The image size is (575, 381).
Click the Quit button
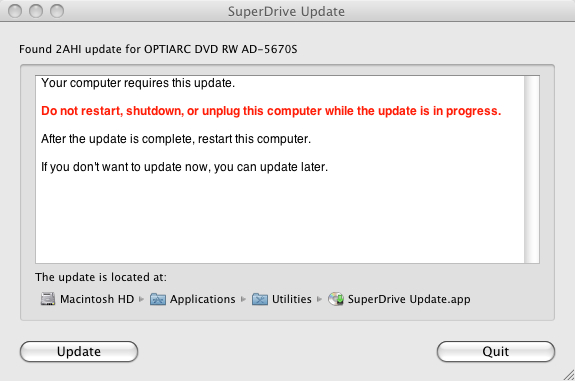pyautogui.click(x=496, y=351)
